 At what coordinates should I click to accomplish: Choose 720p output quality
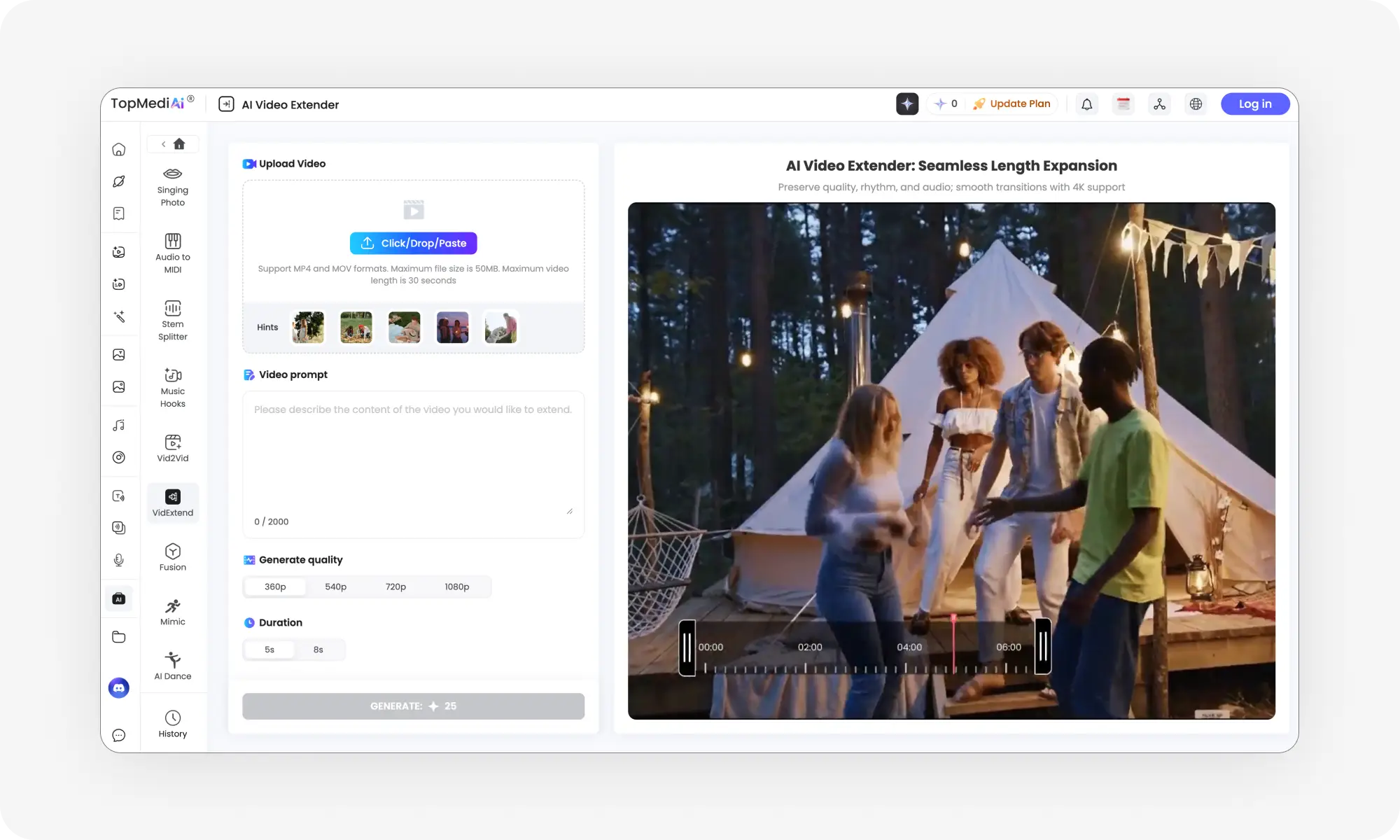[x=395, y=587]
